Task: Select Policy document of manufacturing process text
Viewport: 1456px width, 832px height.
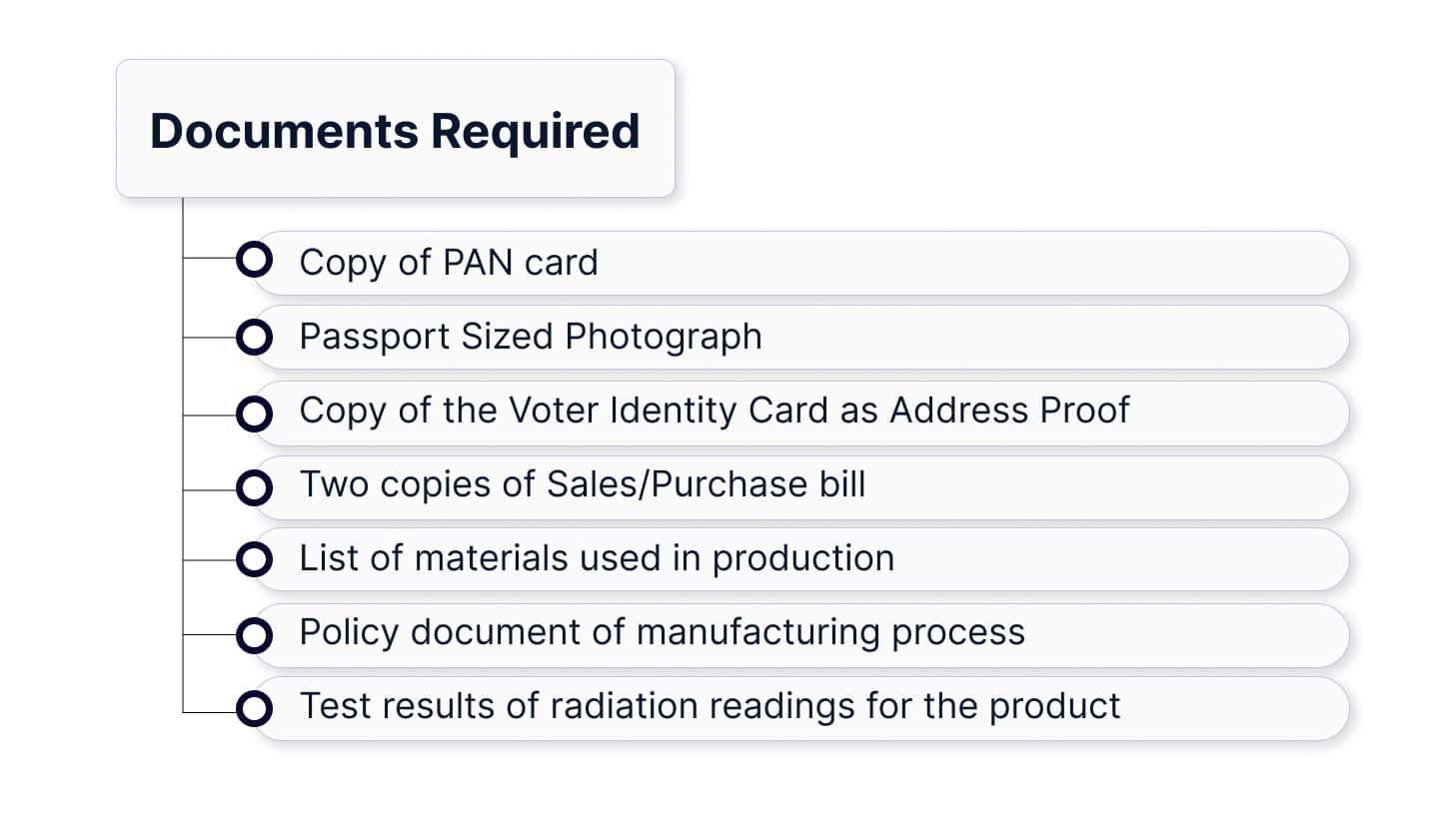Action: (x=662, y=632)
